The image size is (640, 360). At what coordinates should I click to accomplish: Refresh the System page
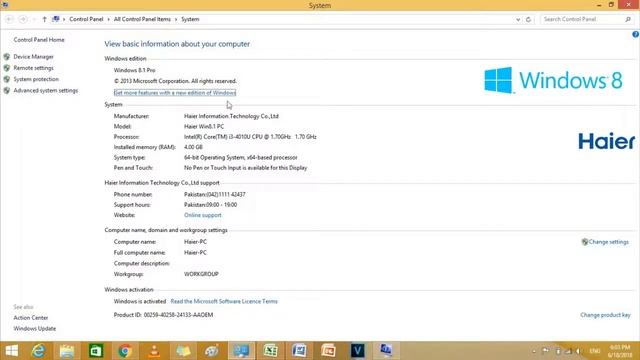click(528, 19)
